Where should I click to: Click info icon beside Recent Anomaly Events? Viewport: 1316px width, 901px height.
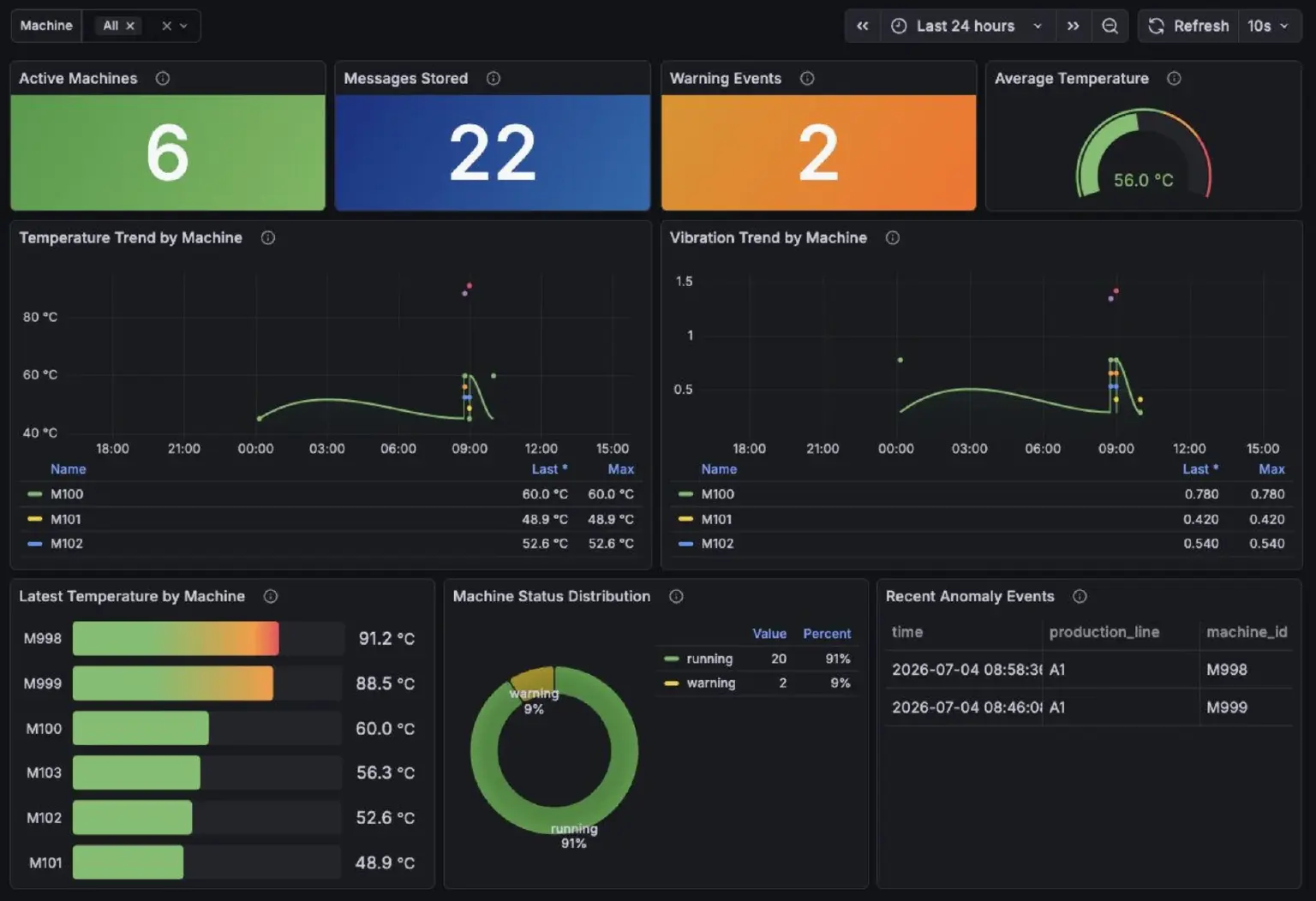(1080, 596)
